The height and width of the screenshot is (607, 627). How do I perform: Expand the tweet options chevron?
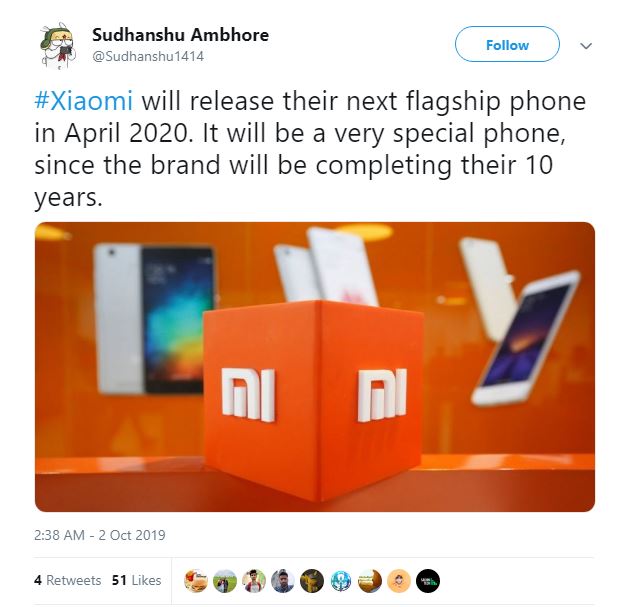[x=586, y=46]
